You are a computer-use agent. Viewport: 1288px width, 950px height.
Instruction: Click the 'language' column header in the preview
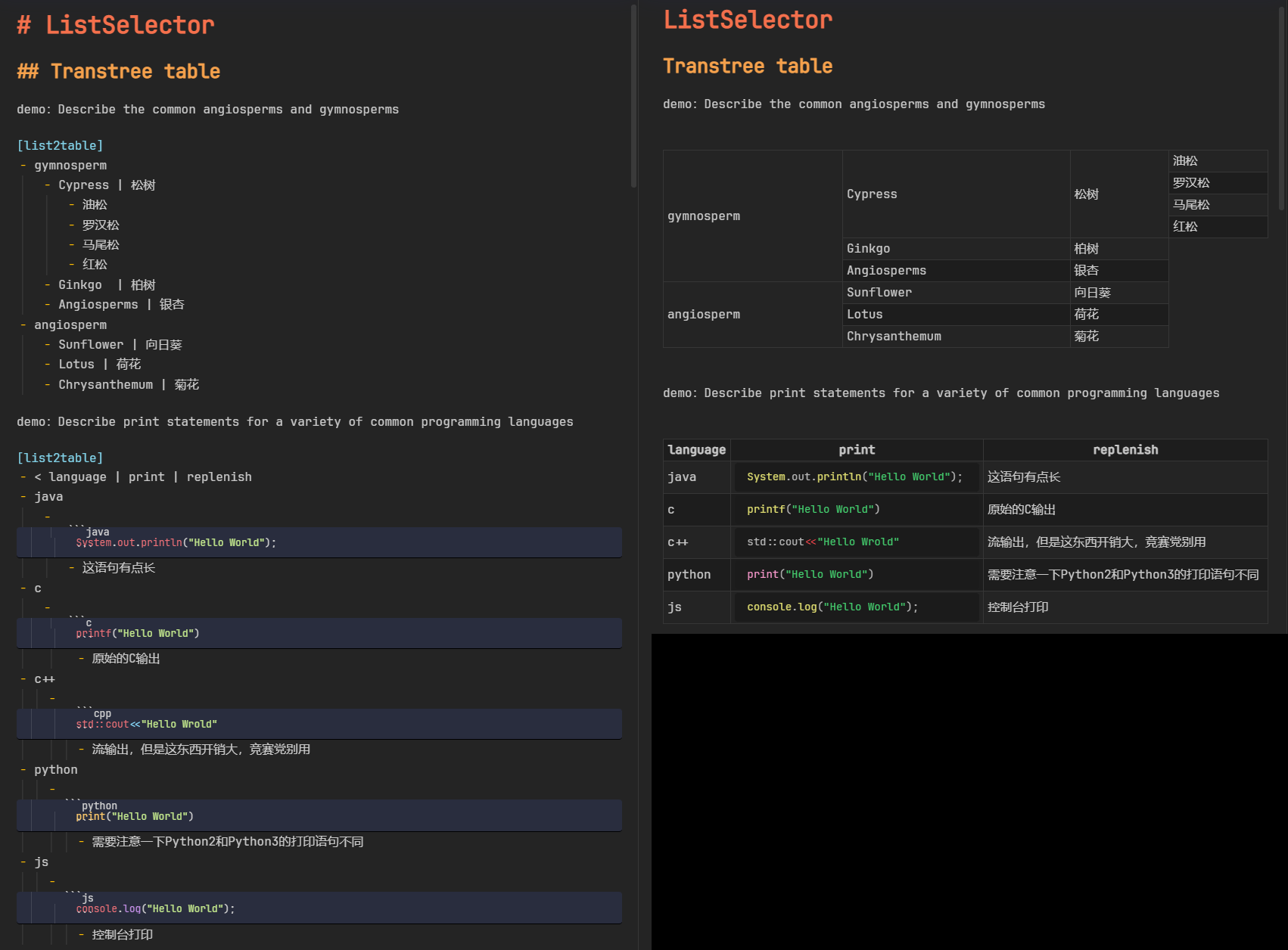tap(696, 450)
